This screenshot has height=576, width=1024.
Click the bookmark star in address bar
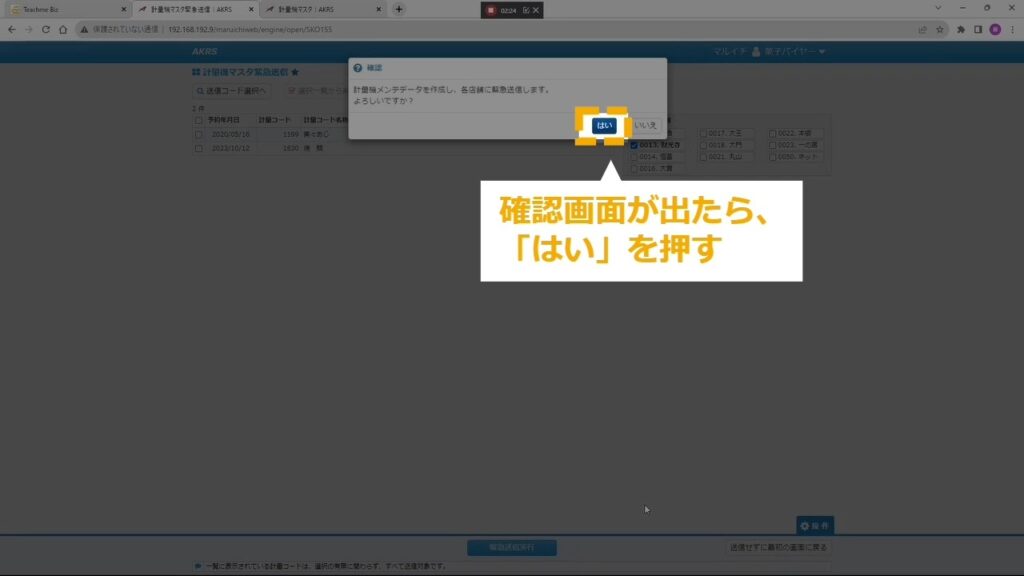939,30
